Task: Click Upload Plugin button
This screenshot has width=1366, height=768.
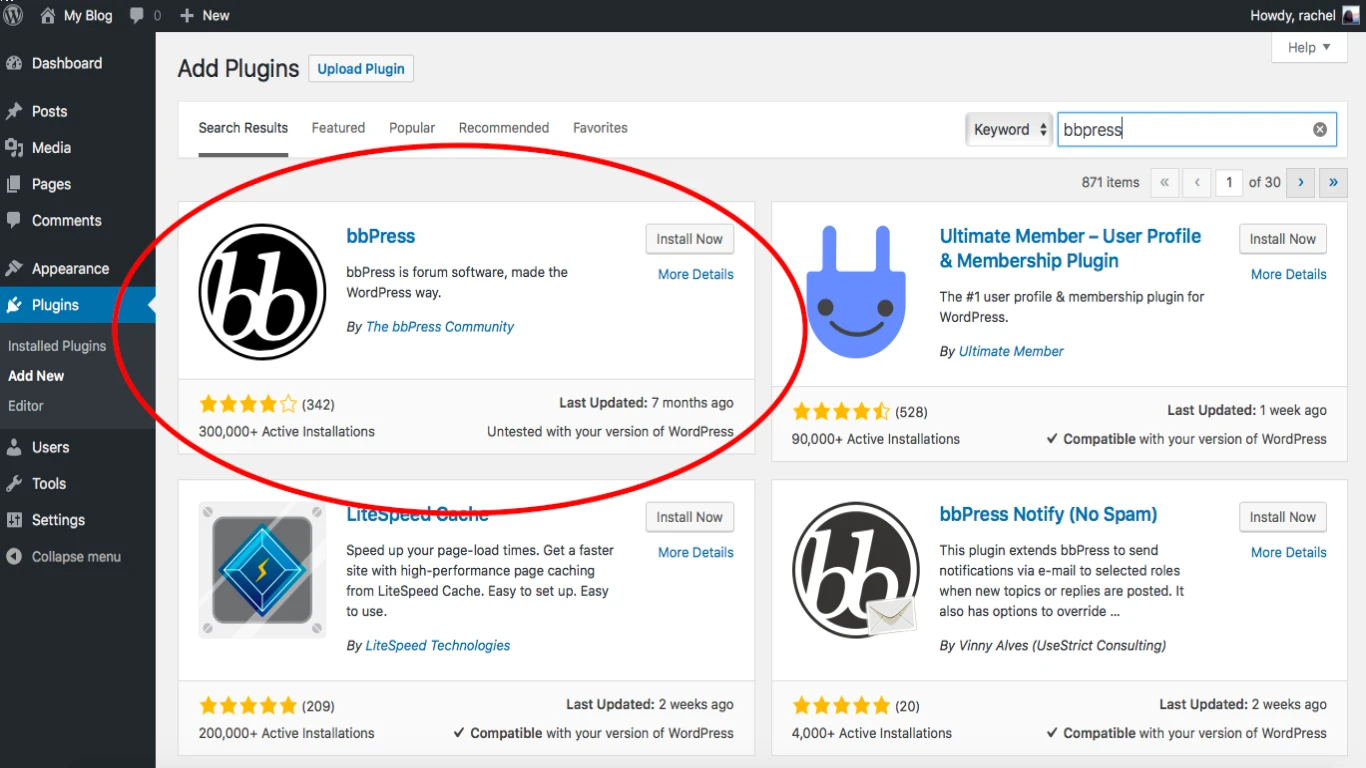Action: [x=361, y=69]
